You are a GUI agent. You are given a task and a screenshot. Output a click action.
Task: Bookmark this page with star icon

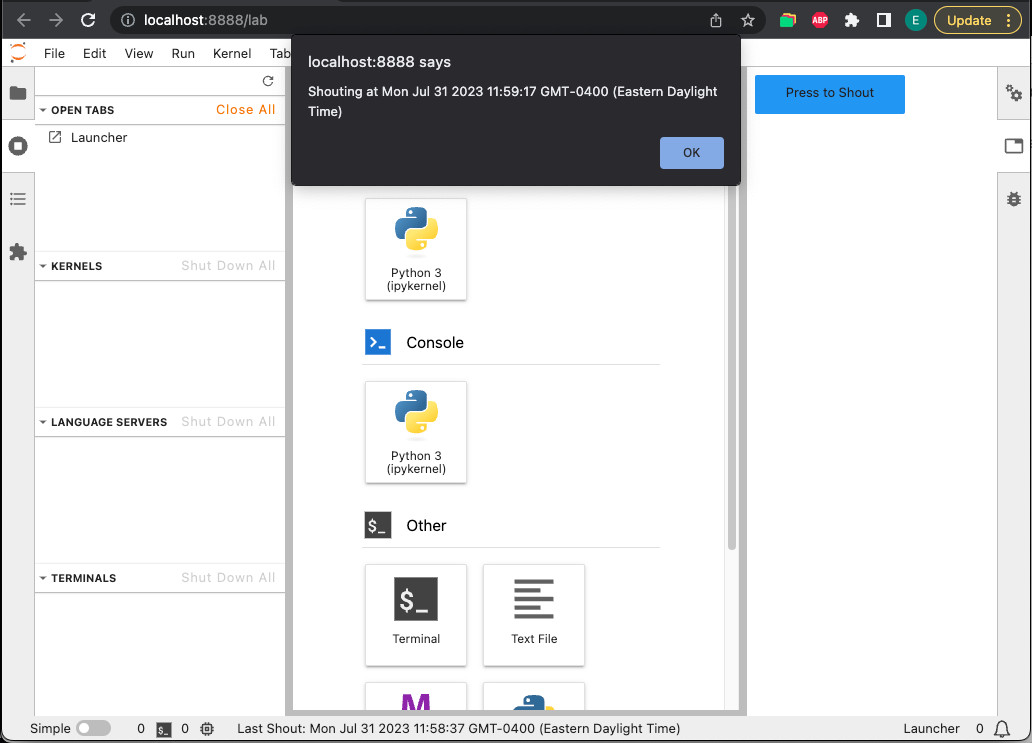tap(748, 20)
